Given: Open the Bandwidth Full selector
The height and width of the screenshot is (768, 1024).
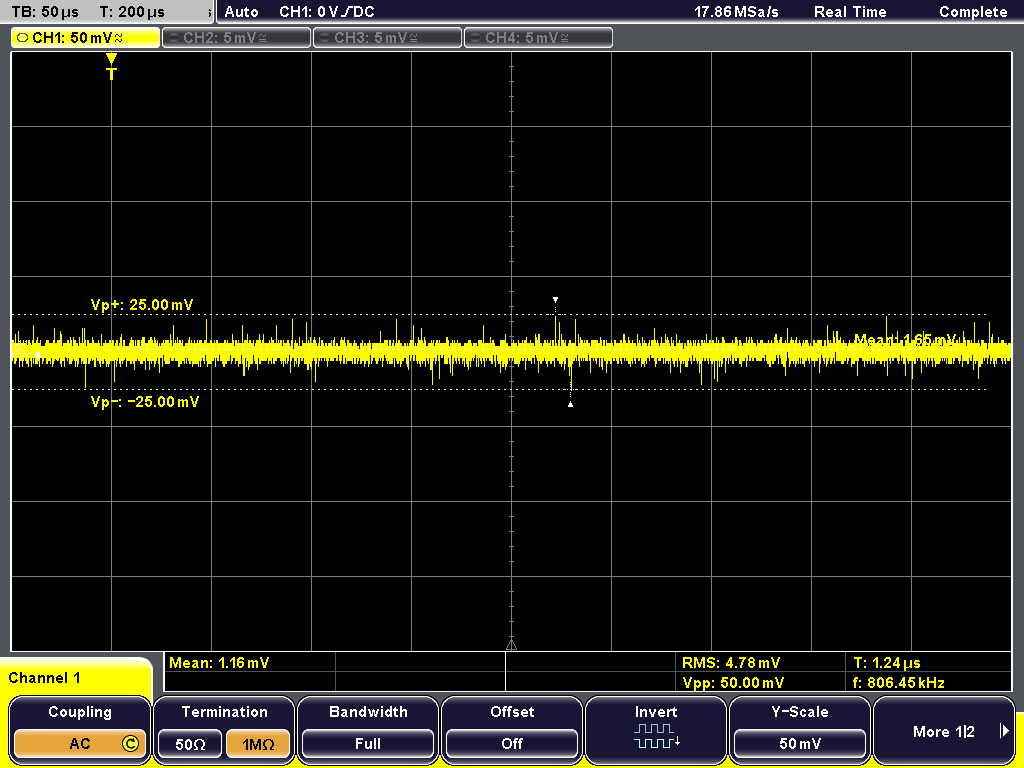Looking at the screenshot, I should 368,743.
